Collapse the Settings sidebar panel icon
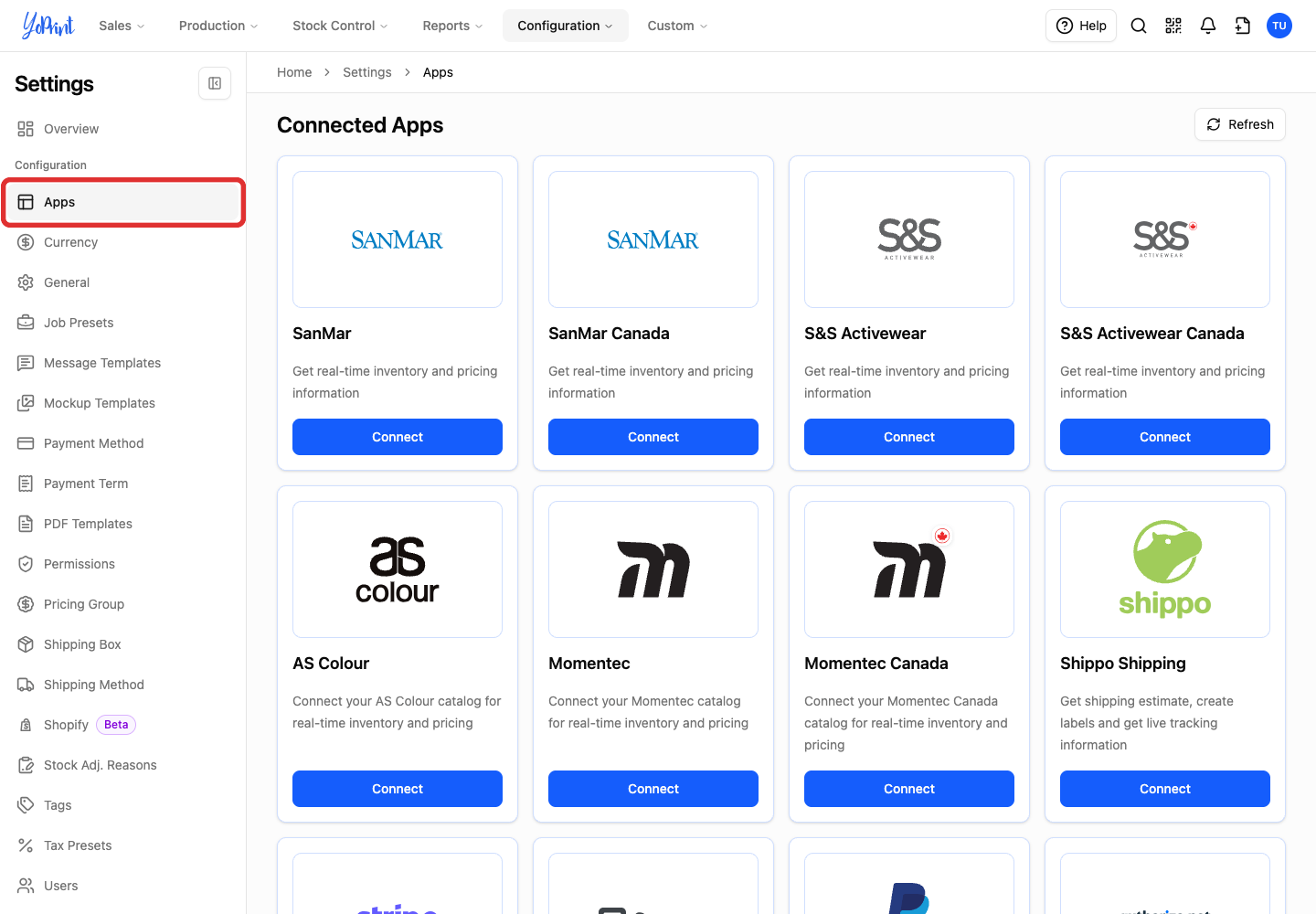 pos(215,83)
